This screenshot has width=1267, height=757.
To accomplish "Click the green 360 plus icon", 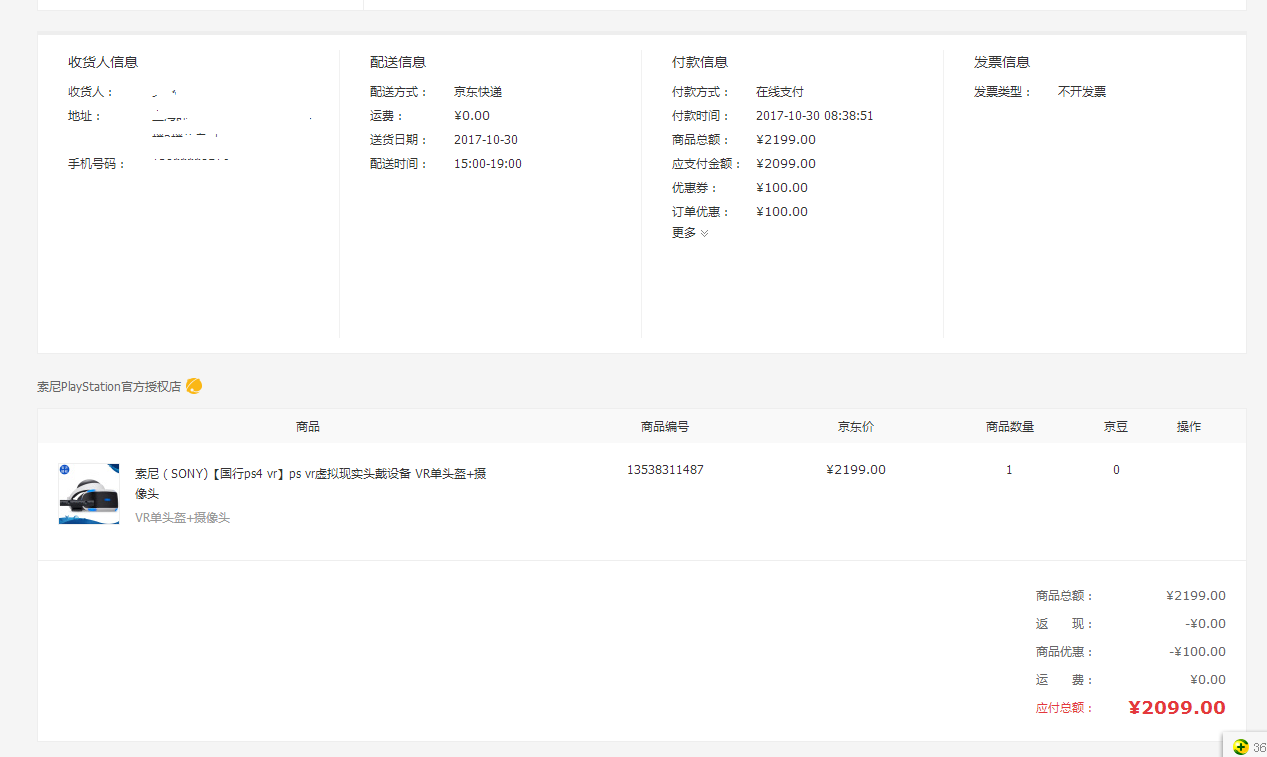I will point(1240,747).
